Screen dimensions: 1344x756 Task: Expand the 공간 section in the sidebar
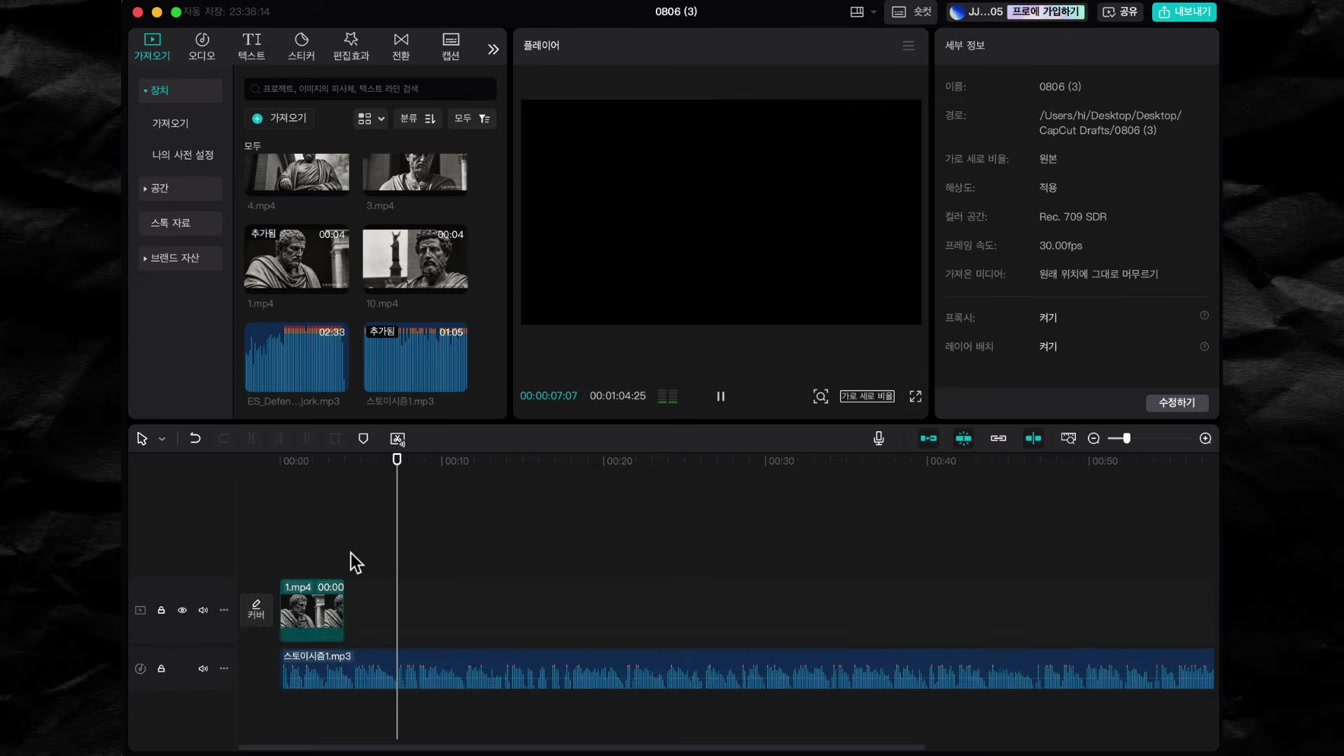coord(180,188)
